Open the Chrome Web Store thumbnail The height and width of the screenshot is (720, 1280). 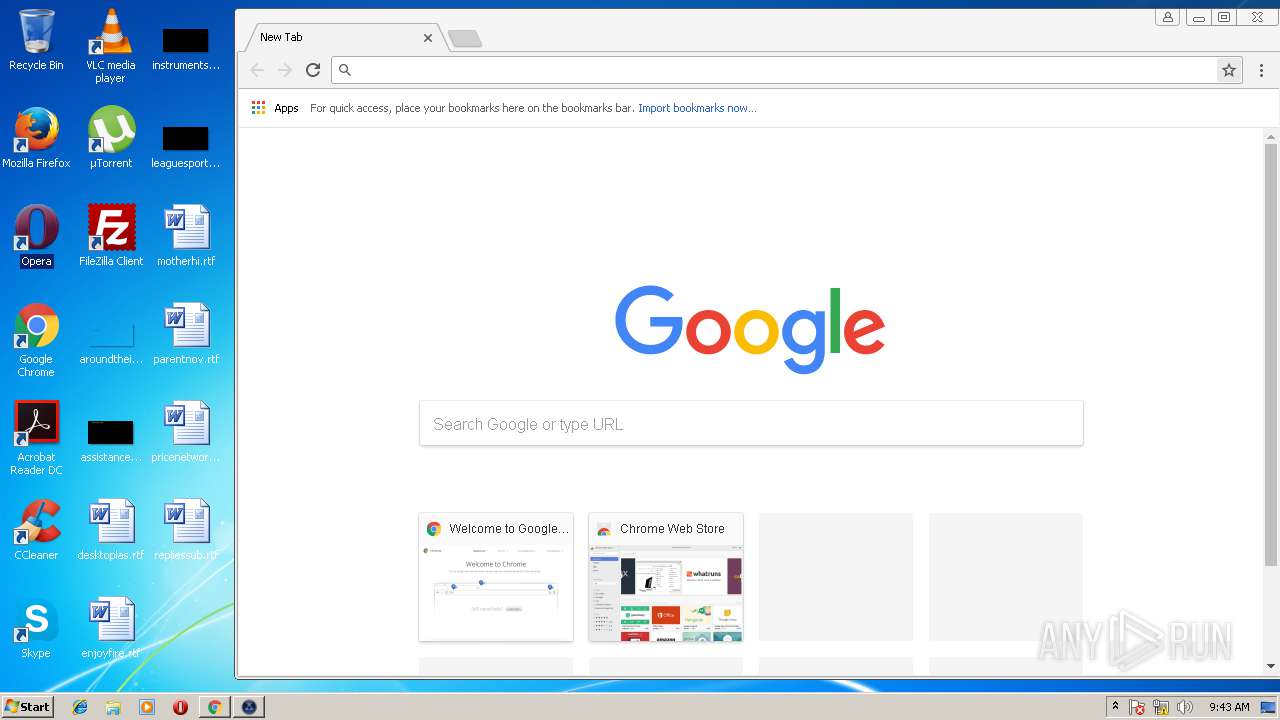tap(666, 577)
